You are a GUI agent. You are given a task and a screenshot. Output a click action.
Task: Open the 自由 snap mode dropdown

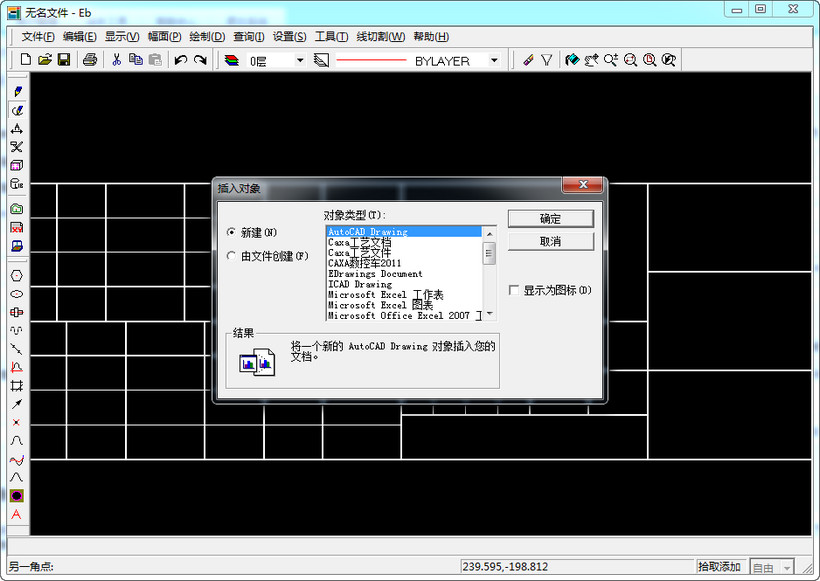click(787, 567)
